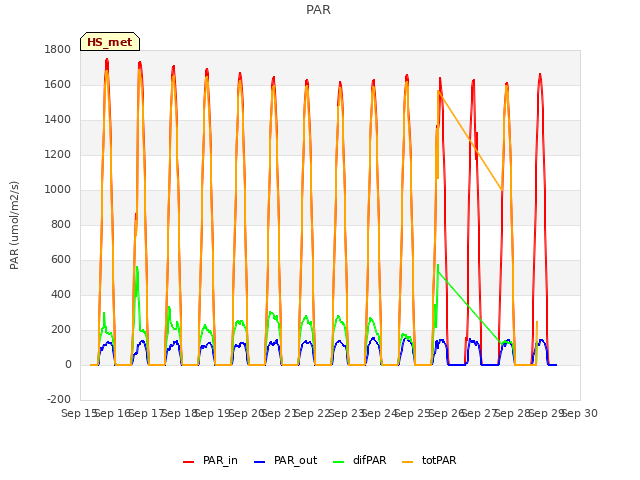Click the 1000 y-axis tick label
This screenshot has width=640, height=480.
pos(58,189)
